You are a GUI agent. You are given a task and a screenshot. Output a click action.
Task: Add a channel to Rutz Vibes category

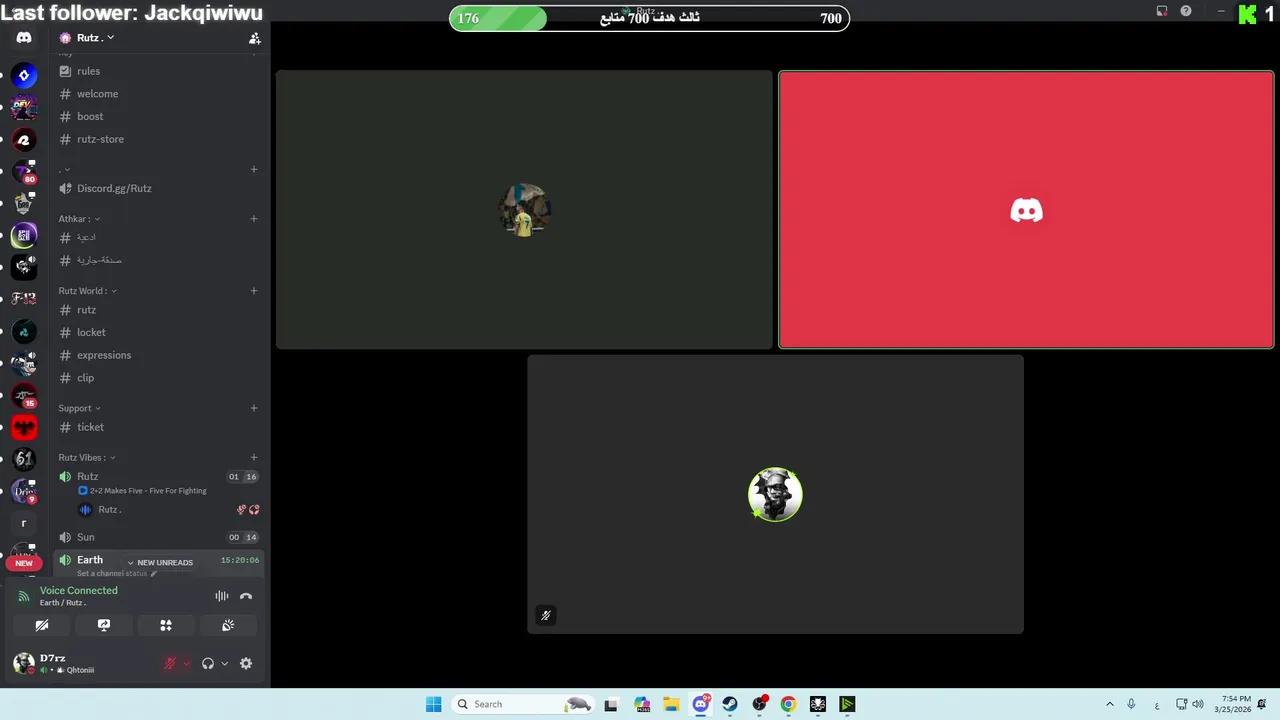254,458
